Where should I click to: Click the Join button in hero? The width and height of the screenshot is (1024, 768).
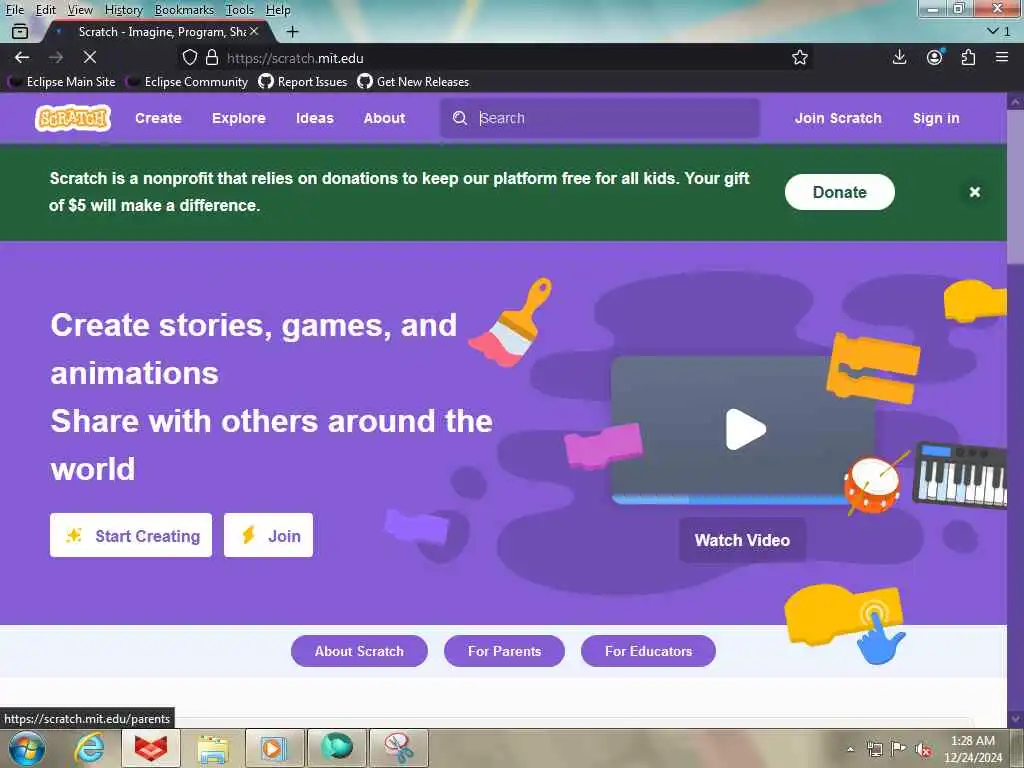pyautogui.click(x=268, y=536)
